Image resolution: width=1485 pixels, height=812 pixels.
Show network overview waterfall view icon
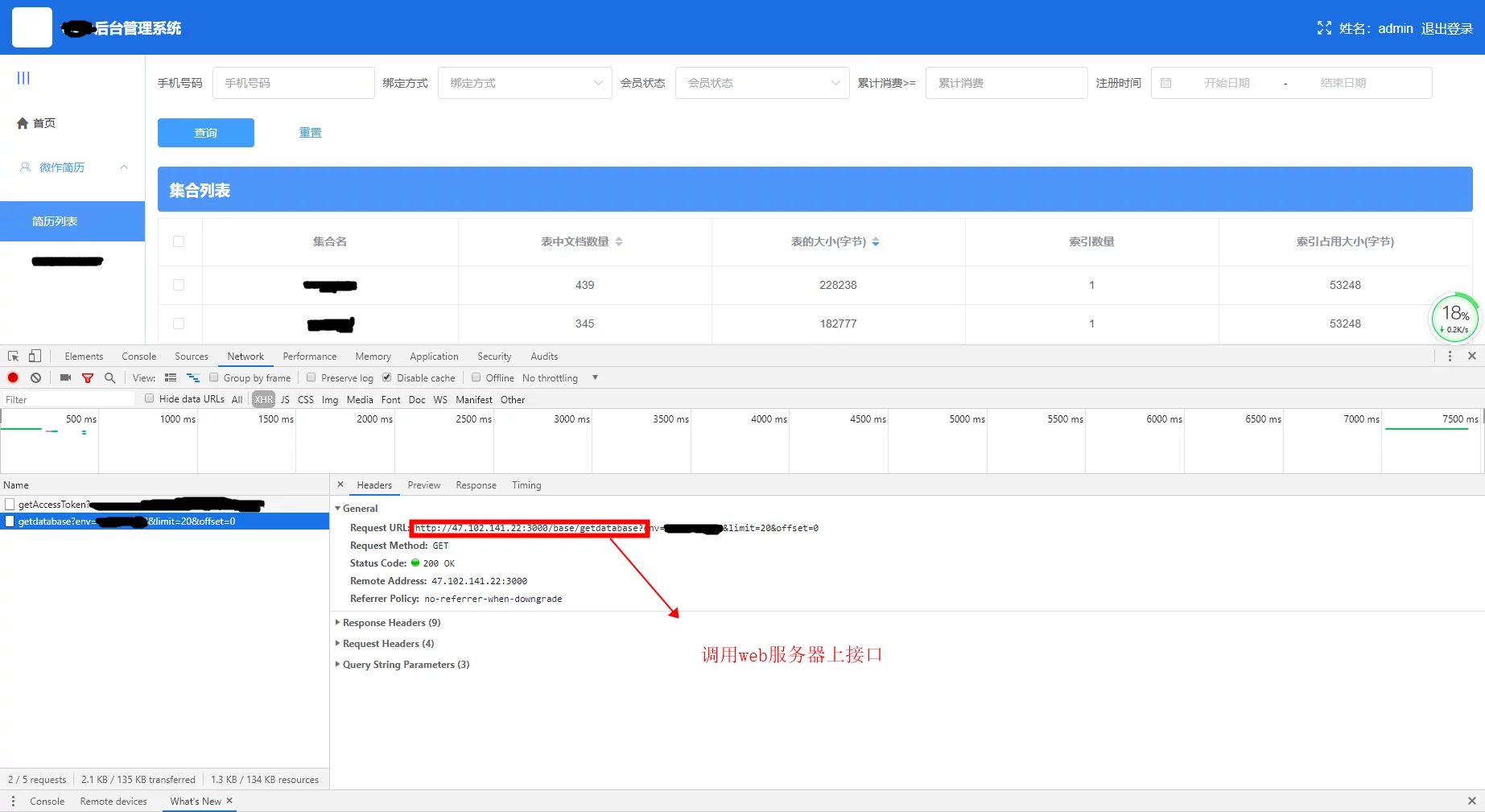pos(192,378)
